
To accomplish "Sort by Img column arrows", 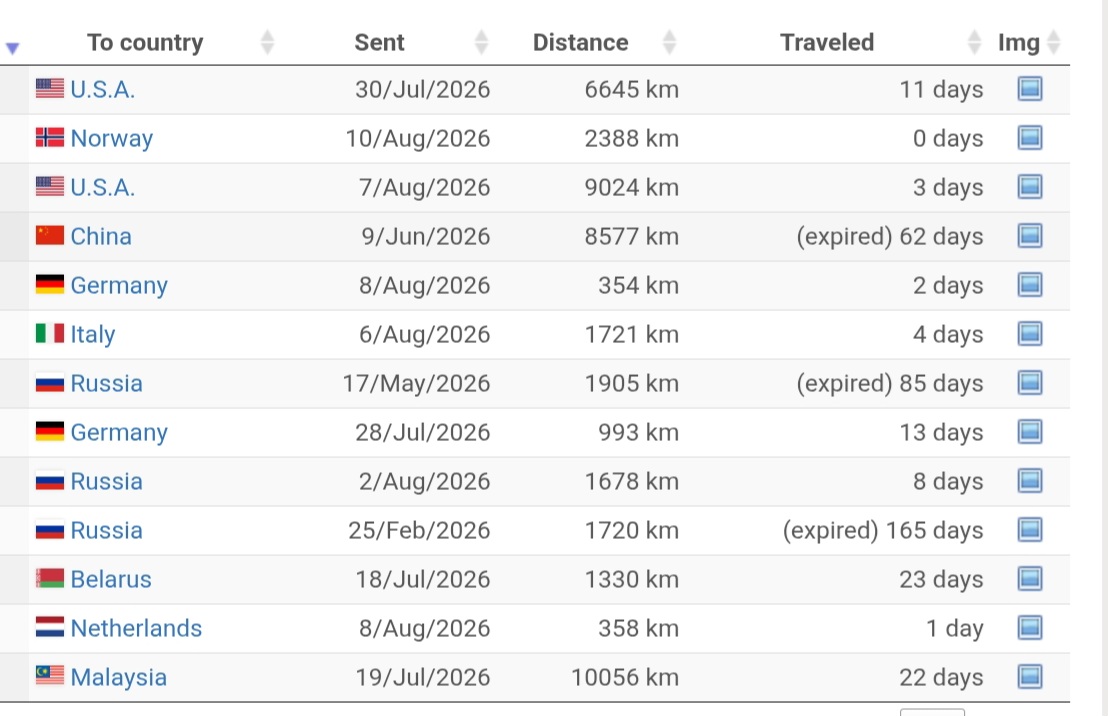I will 1054,42.
